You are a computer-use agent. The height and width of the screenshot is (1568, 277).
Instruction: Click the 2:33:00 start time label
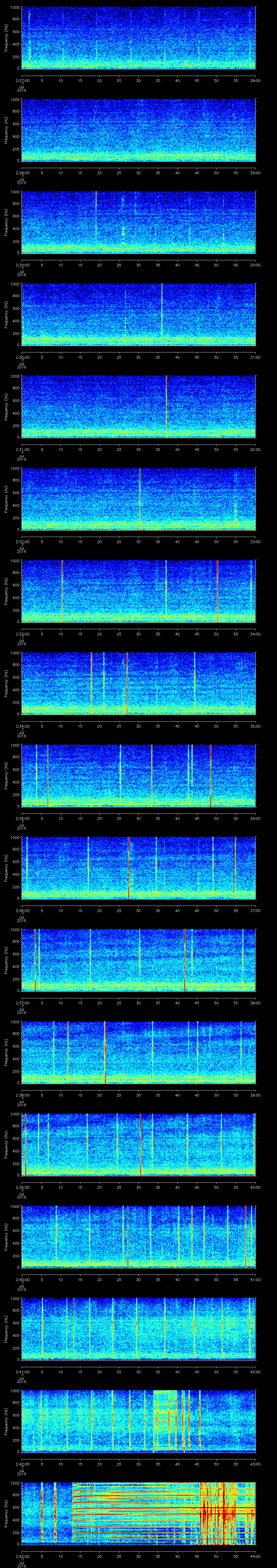click(22, 634)
